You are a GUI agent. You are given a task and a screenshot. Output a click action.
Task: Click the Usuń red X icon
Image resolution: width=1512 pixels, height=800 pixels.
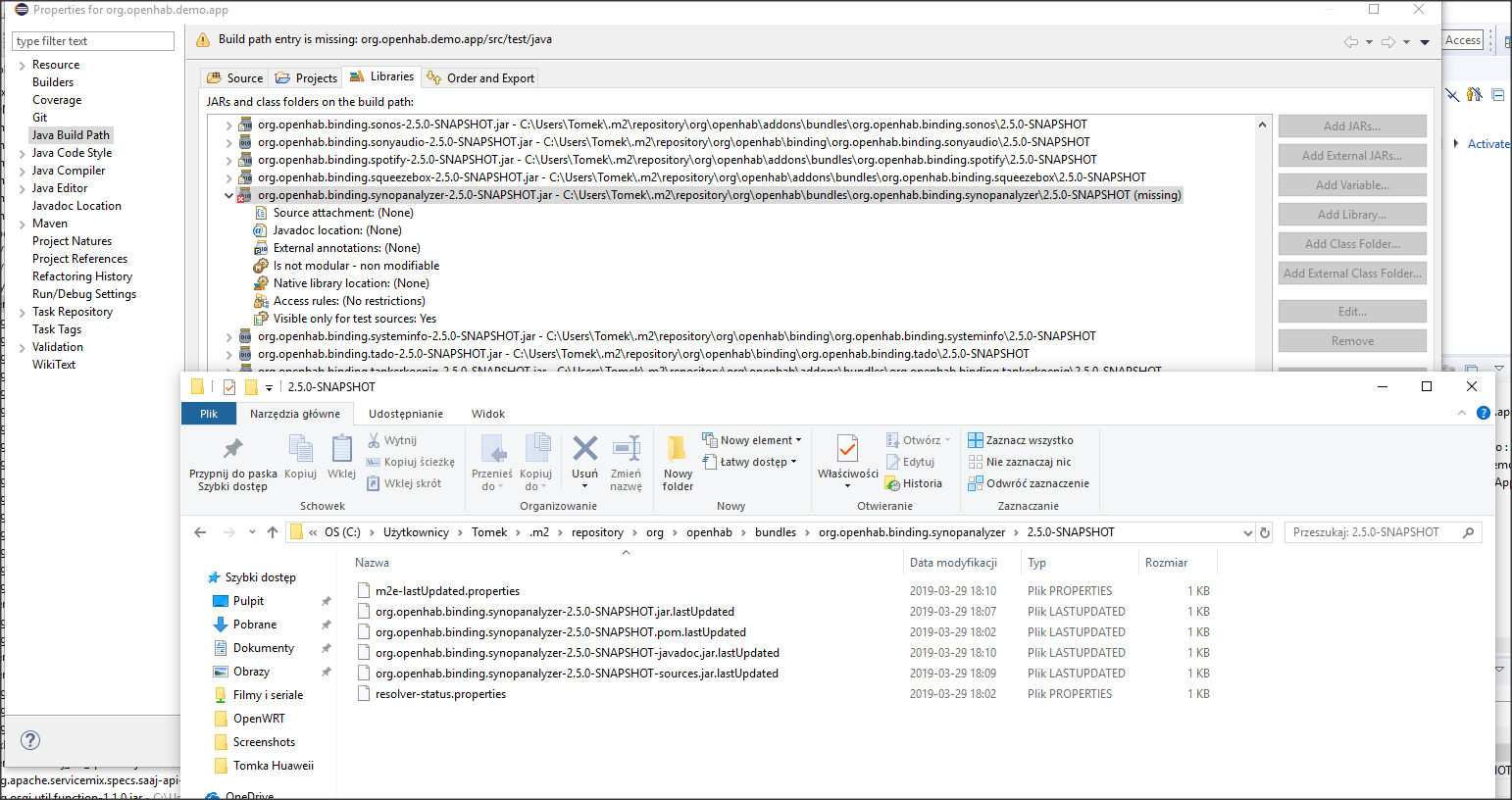585,448
